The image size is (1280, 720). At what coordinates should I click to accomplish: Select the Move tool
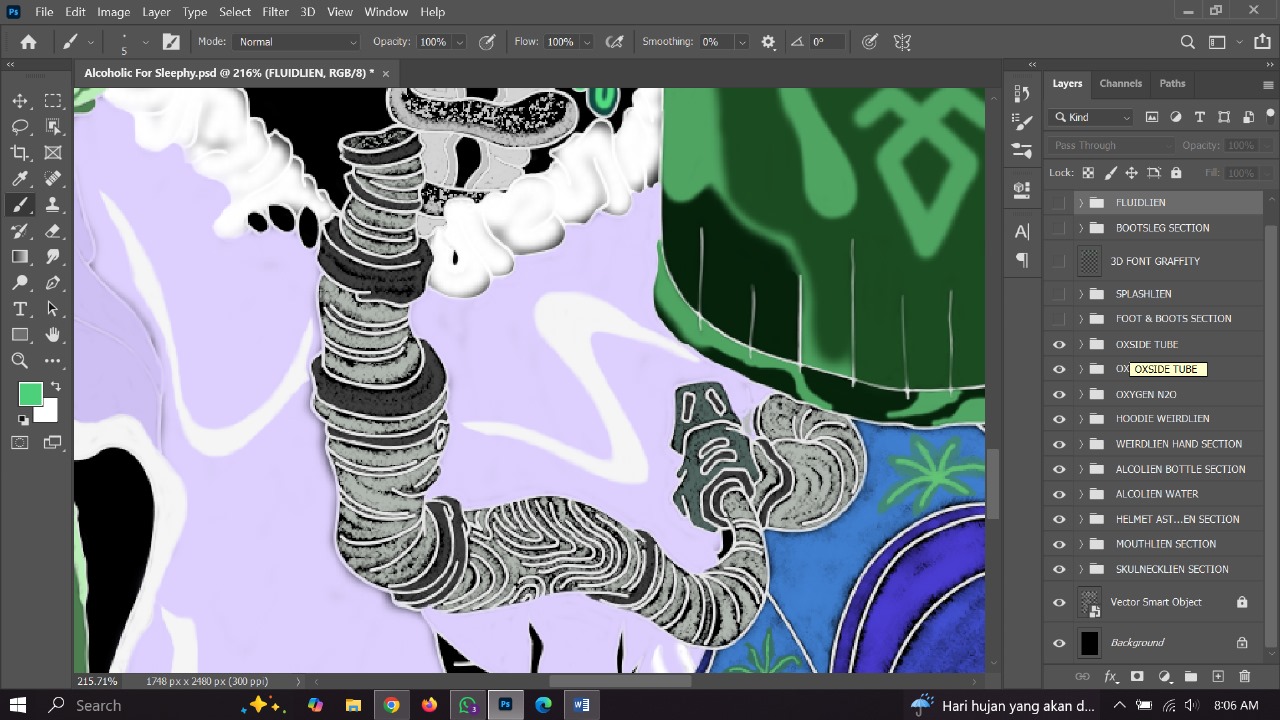point(20,100)
